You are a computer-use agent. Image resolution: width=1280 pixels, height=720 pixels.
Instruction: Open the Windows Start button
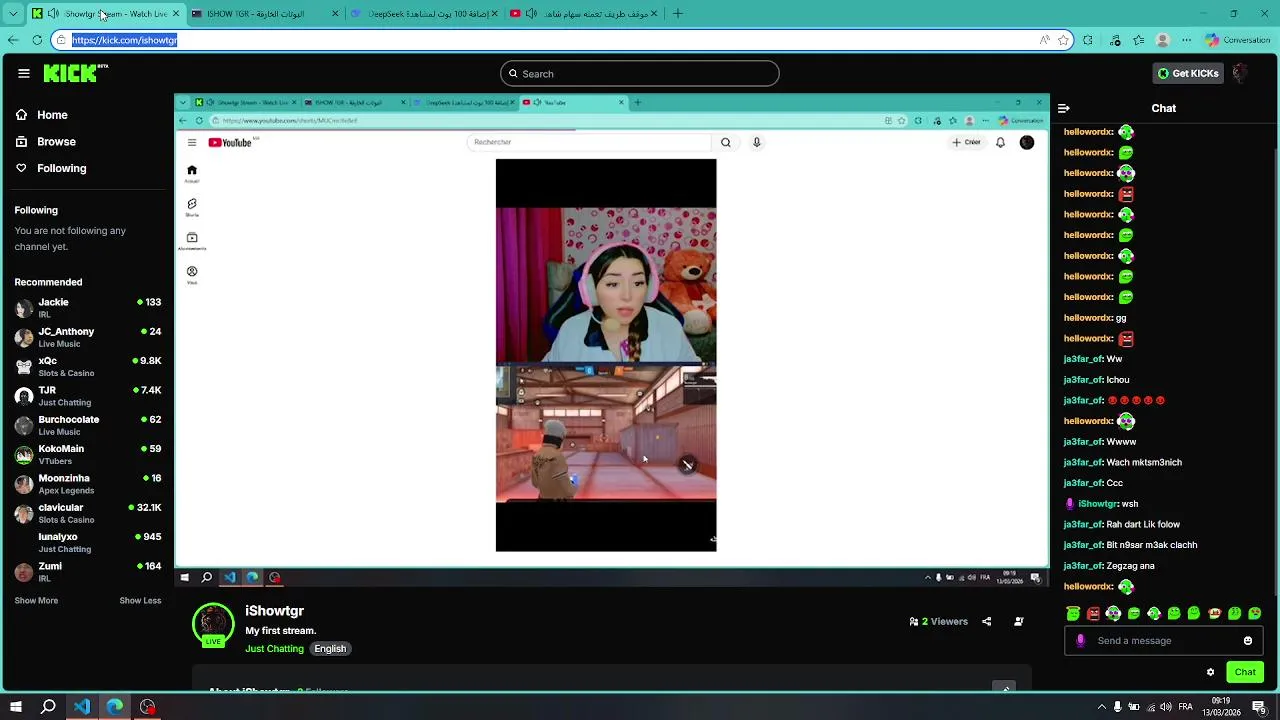point(16,707)
